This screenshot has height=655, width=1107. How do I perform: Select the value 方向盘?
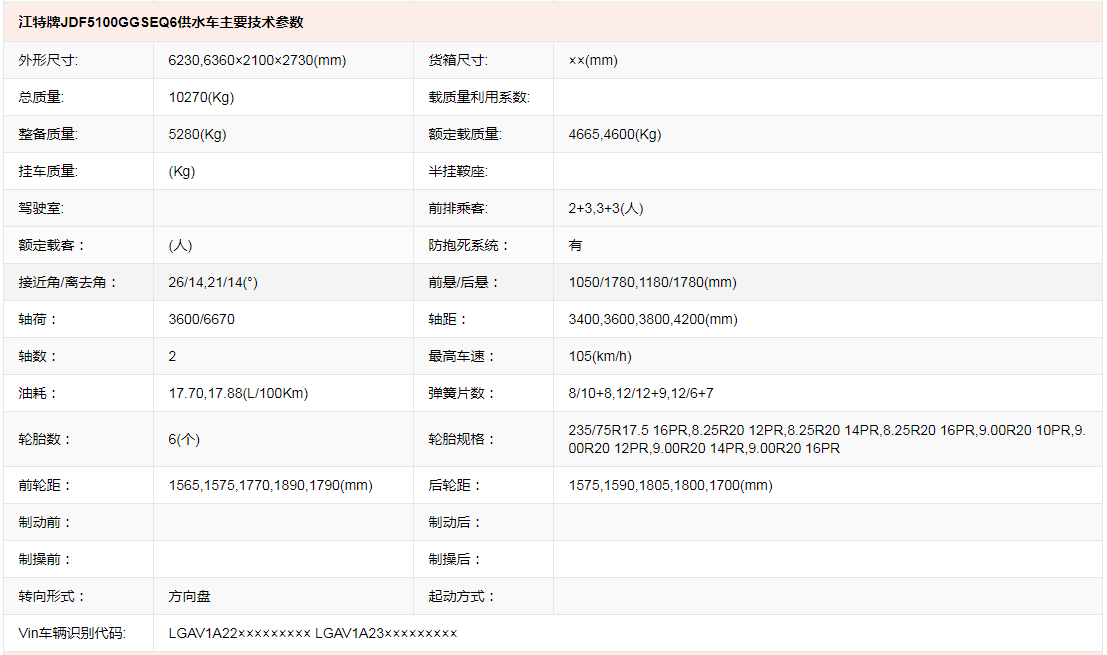pyautogui.click(x=189, y=596)
